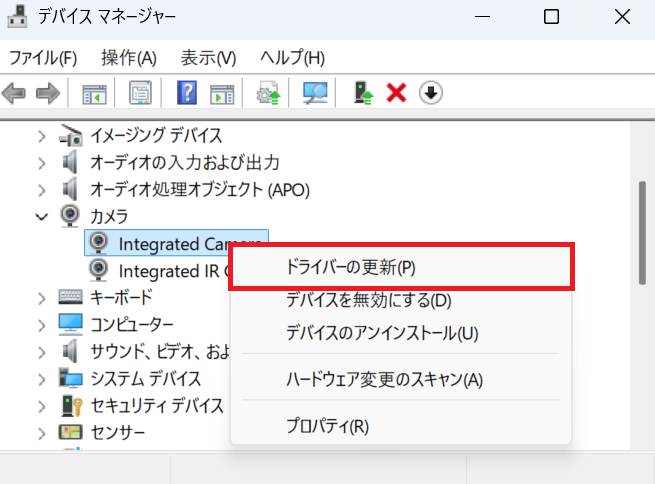Screen dimensions: 655x484
Task: Toggle the action pane toolbar icon
Action: [x=222, y=94]
